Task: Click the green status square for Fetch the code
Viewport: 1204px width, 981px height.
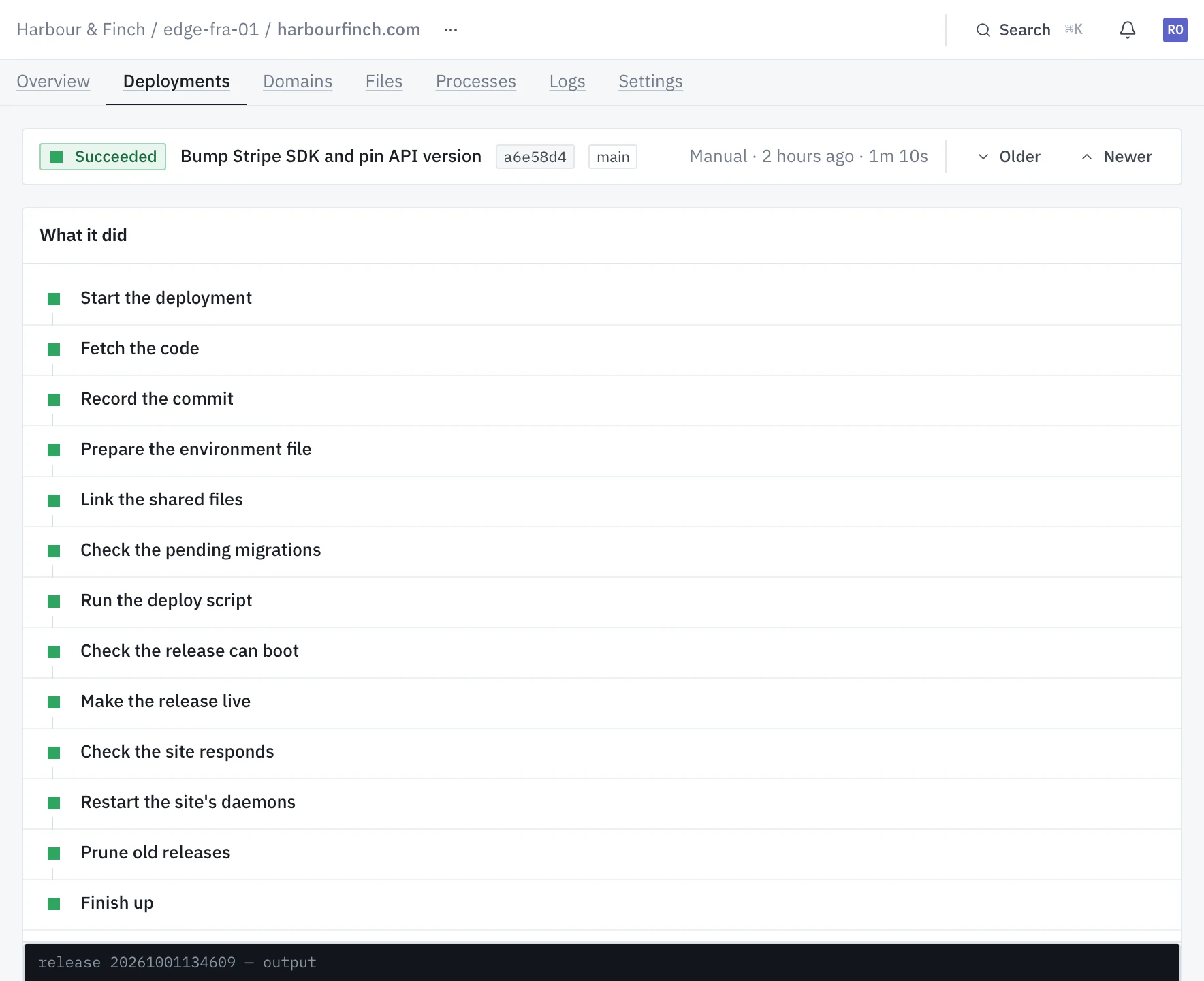Action: tap(54, 349)
